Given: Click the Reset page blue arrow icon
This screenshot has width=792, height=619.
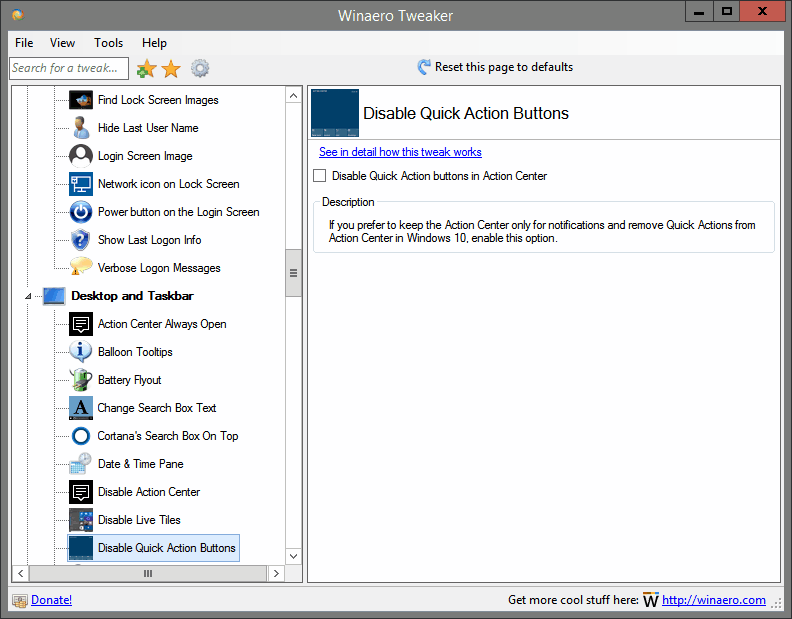Looking at the screenshot, I should pyautogui.click(x=424, y=67).
